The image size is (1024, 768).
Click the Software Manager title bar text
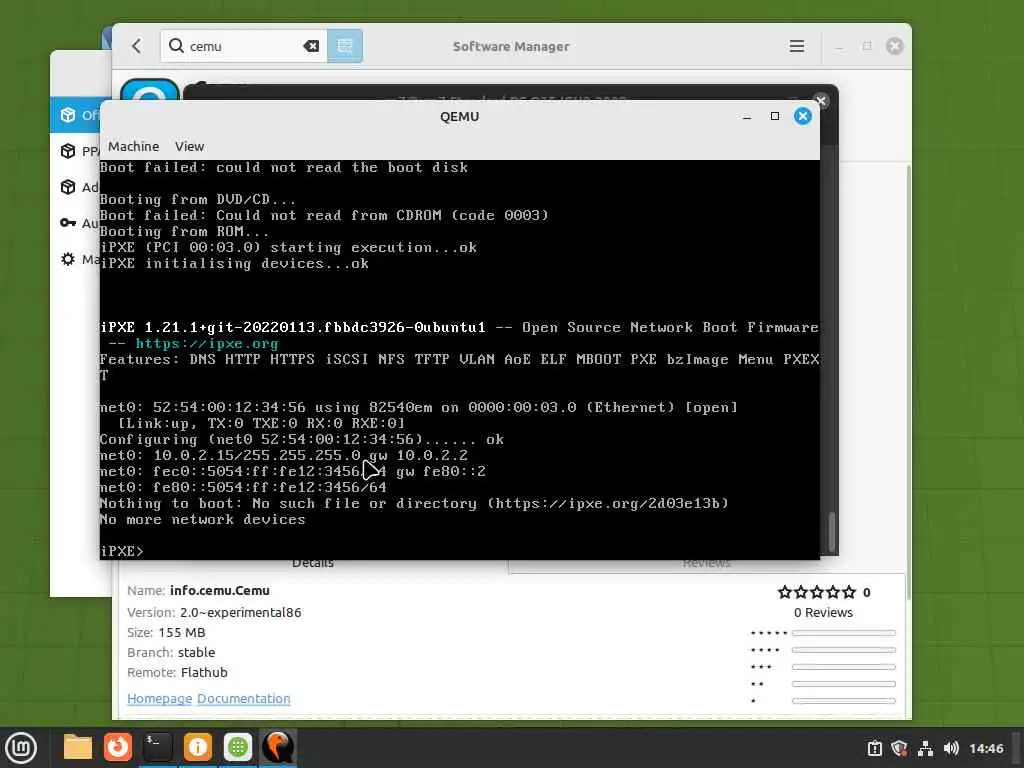pyautogui.click(x=511, y=46)
